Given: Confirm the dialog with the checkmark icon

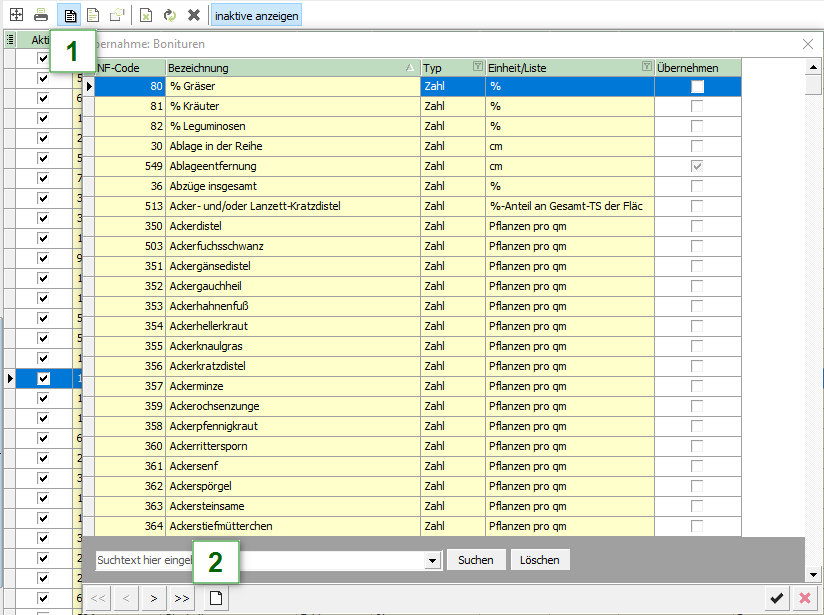Looking at the screenshot, I should point(776,598).
